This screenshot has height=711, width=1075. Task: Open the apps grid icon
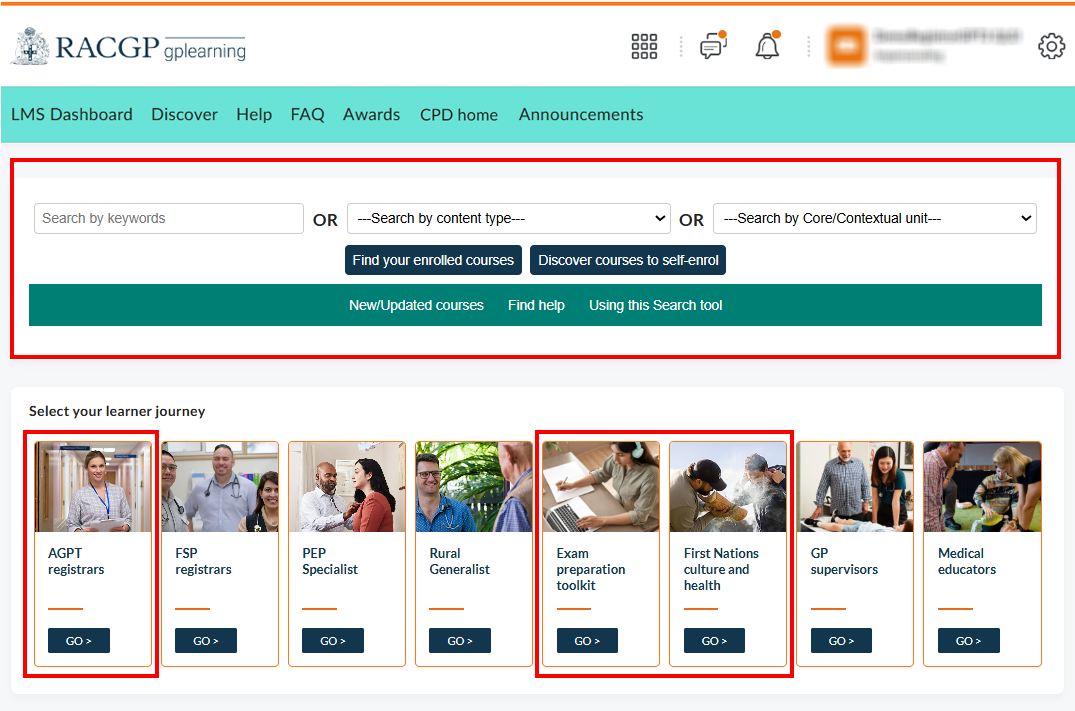(644, 46)
